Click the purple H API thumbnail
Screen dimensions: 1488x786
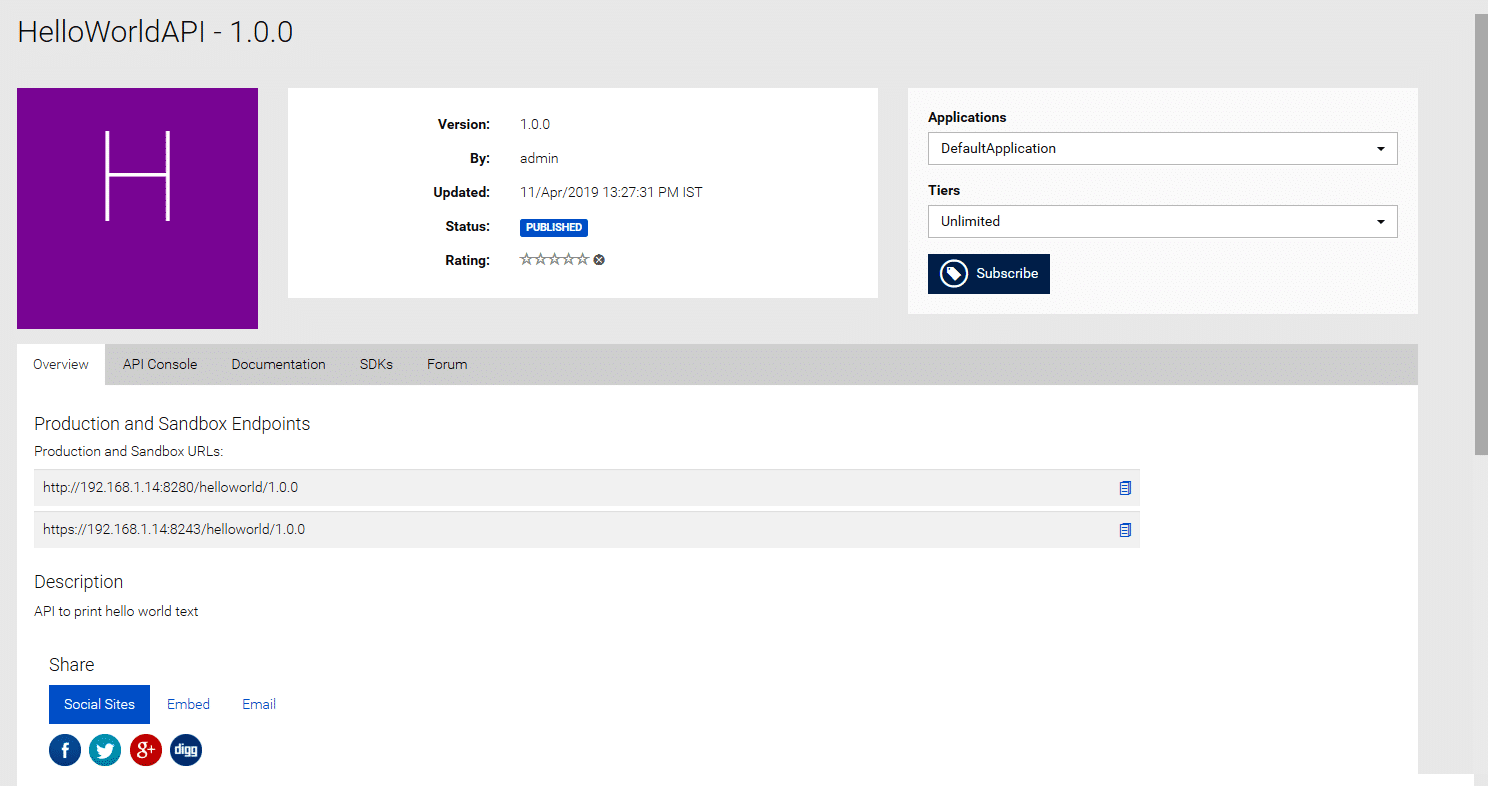(137, 208)
